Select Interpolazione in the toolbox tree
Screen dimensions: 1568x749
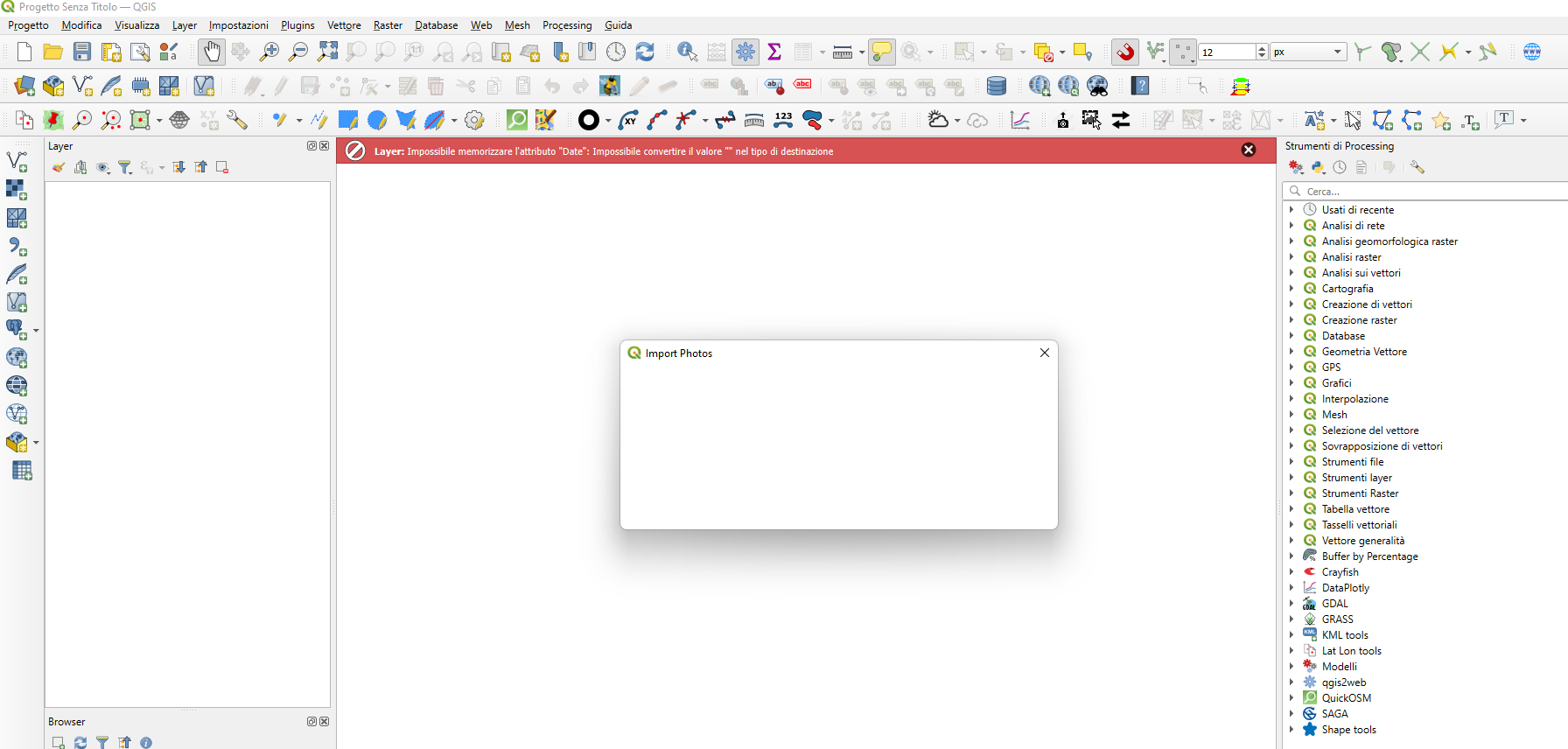[x=1354, y=399]
